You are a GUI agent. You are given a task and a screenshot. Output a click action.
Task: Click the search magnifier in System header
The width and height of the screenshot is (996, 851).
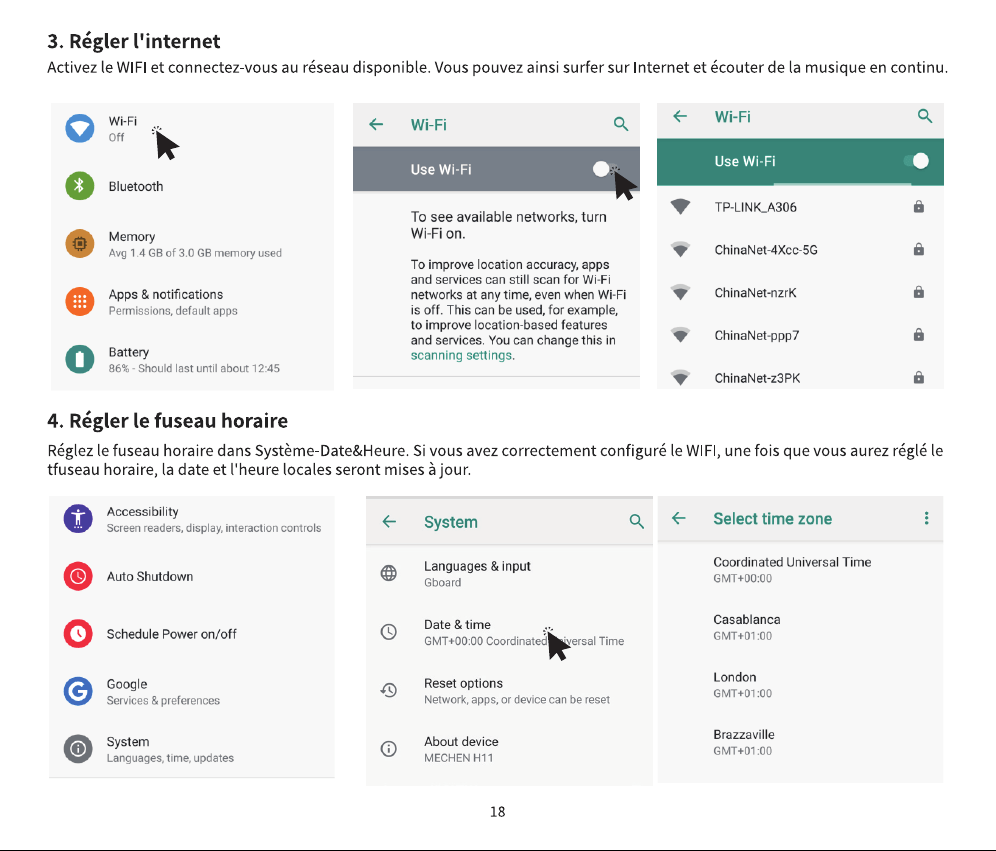pyautogui.click(x=636, y=521)
